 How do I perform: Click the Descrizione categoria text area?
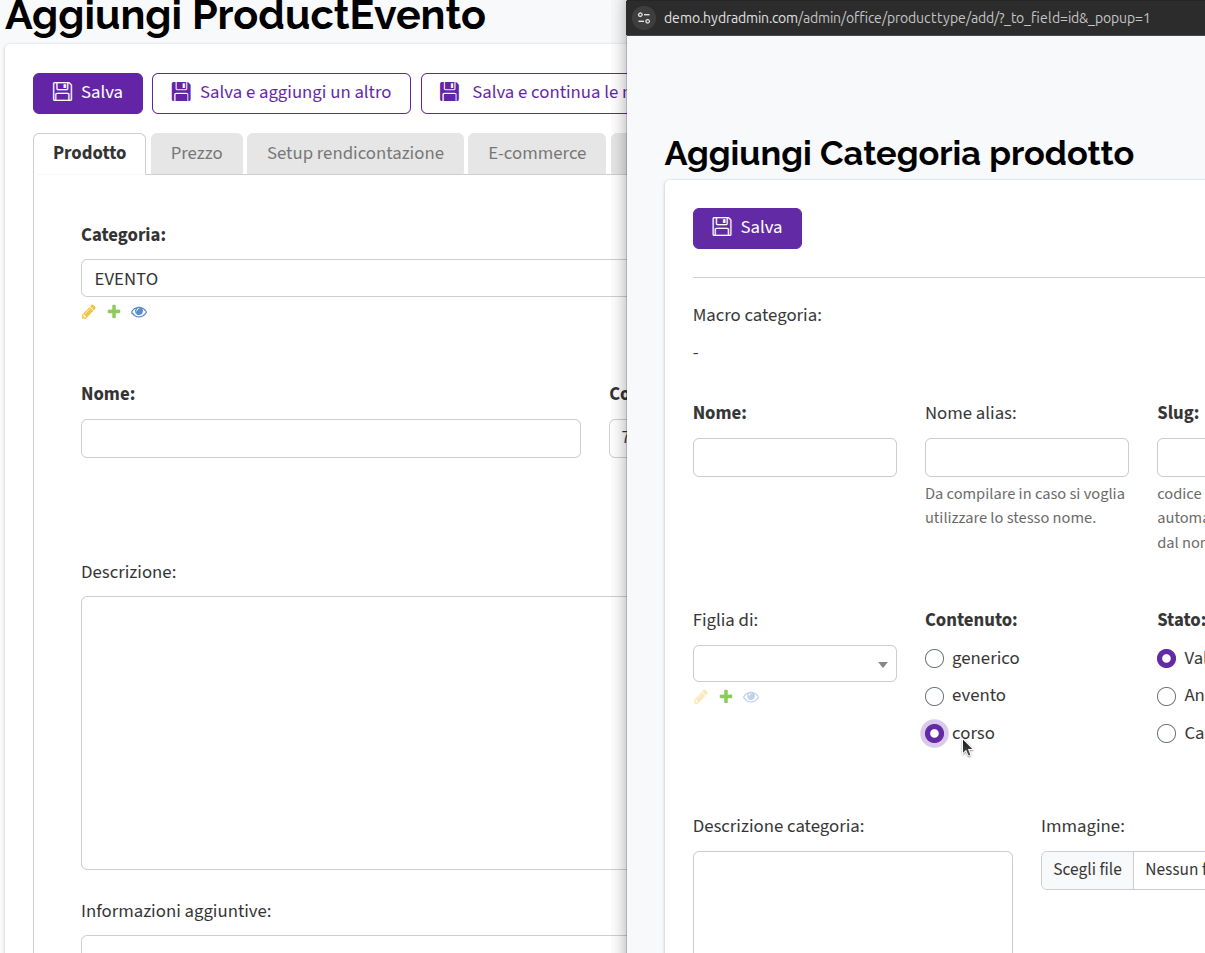(853, 902)
